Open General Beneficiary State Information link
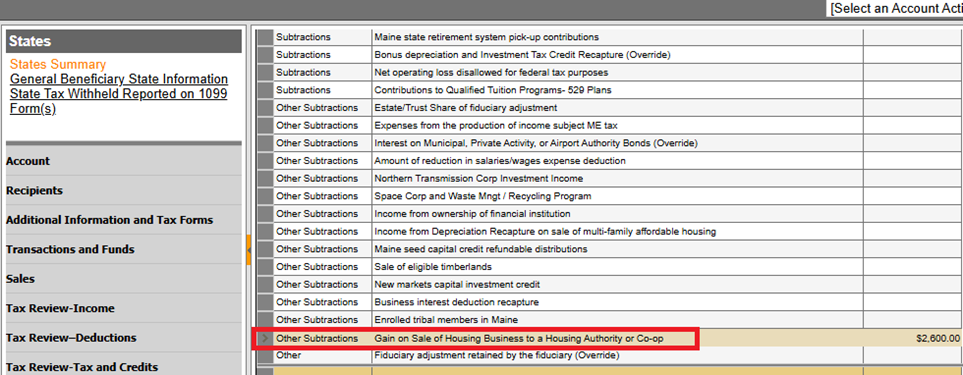 click(x=119, y=79)
